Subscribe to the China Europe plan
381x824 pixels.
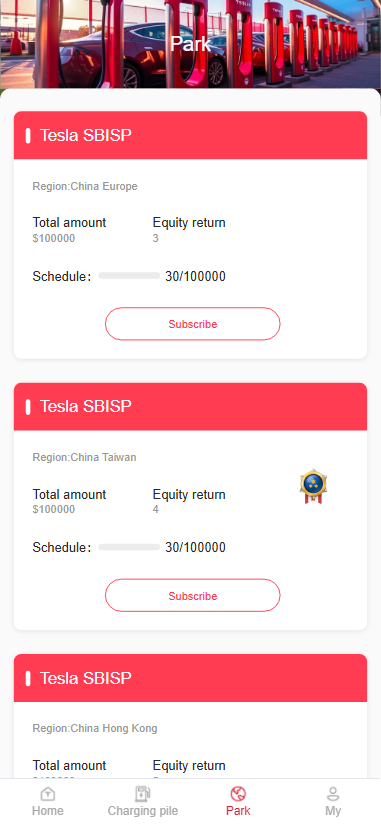tap(192, 324)
